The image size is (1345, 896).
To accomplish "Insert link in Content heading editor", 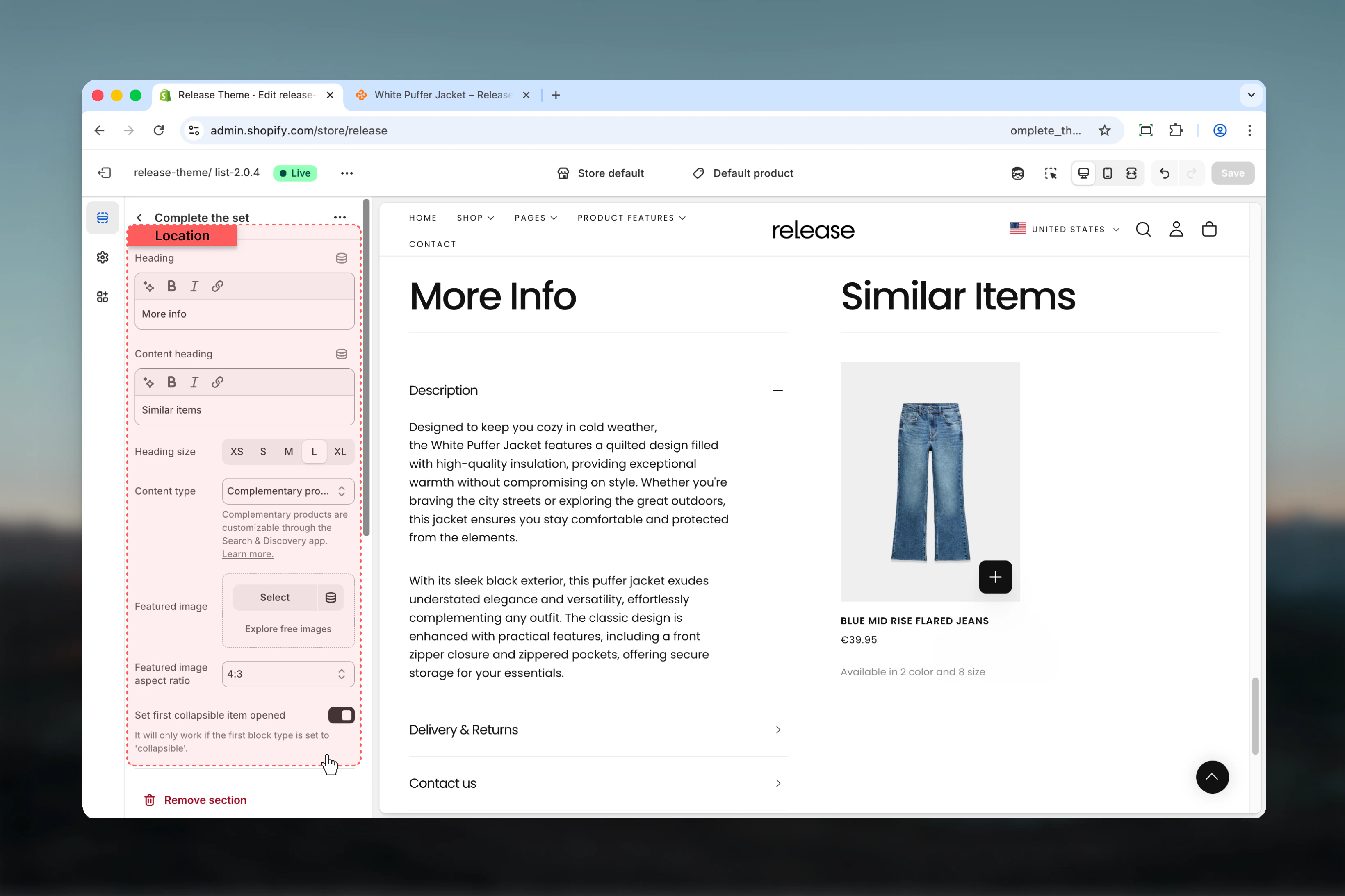I will click(217, 382).
